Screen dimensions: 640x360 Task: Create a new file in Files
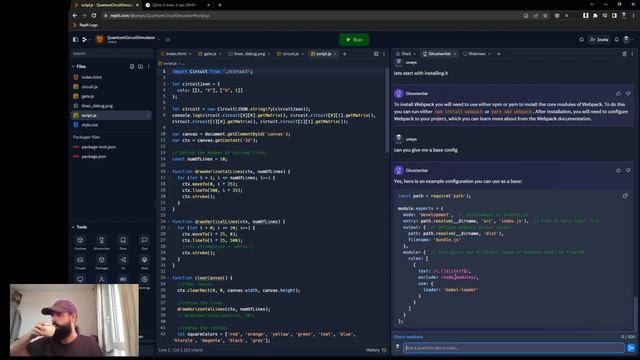[x=132, y=66]
